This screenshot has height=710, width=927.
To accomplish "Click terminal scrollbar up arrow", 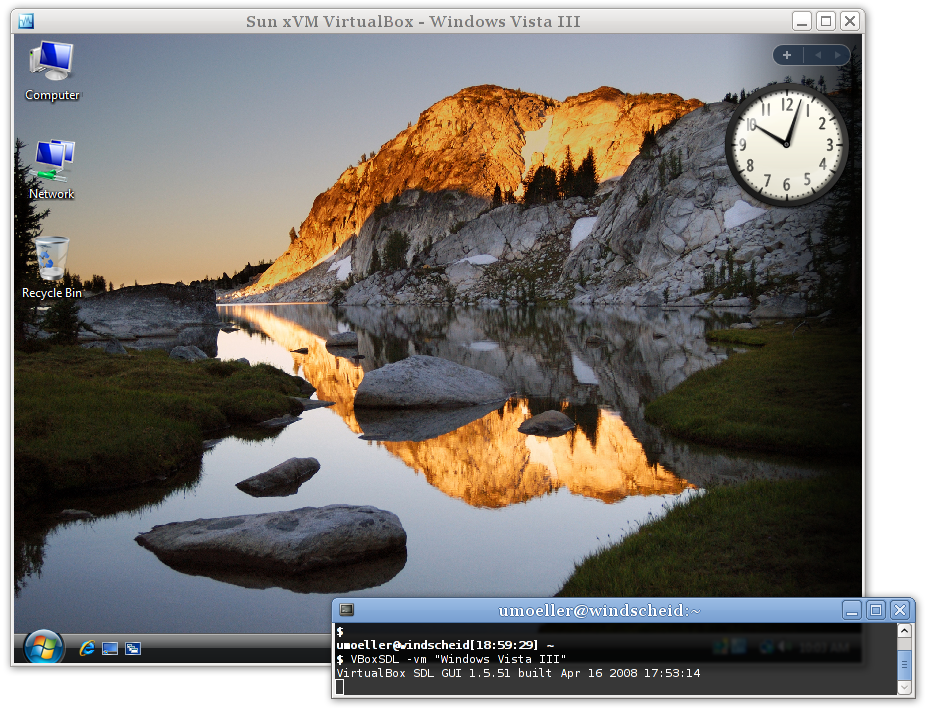I will [x=904, y=631].
